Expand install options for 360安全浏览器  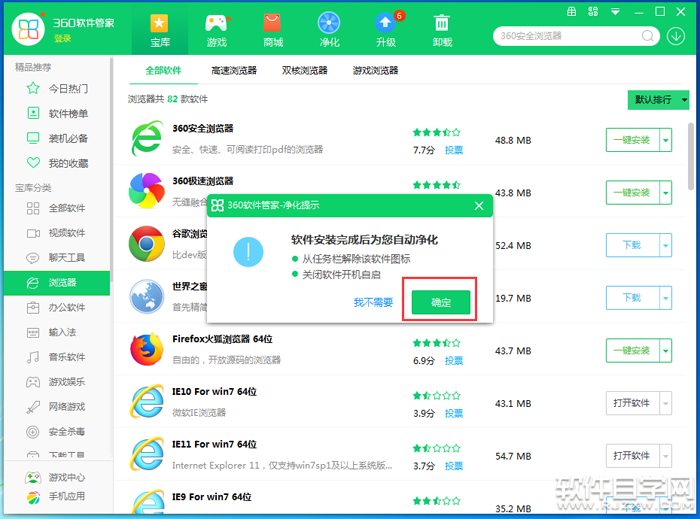(666, 140)
